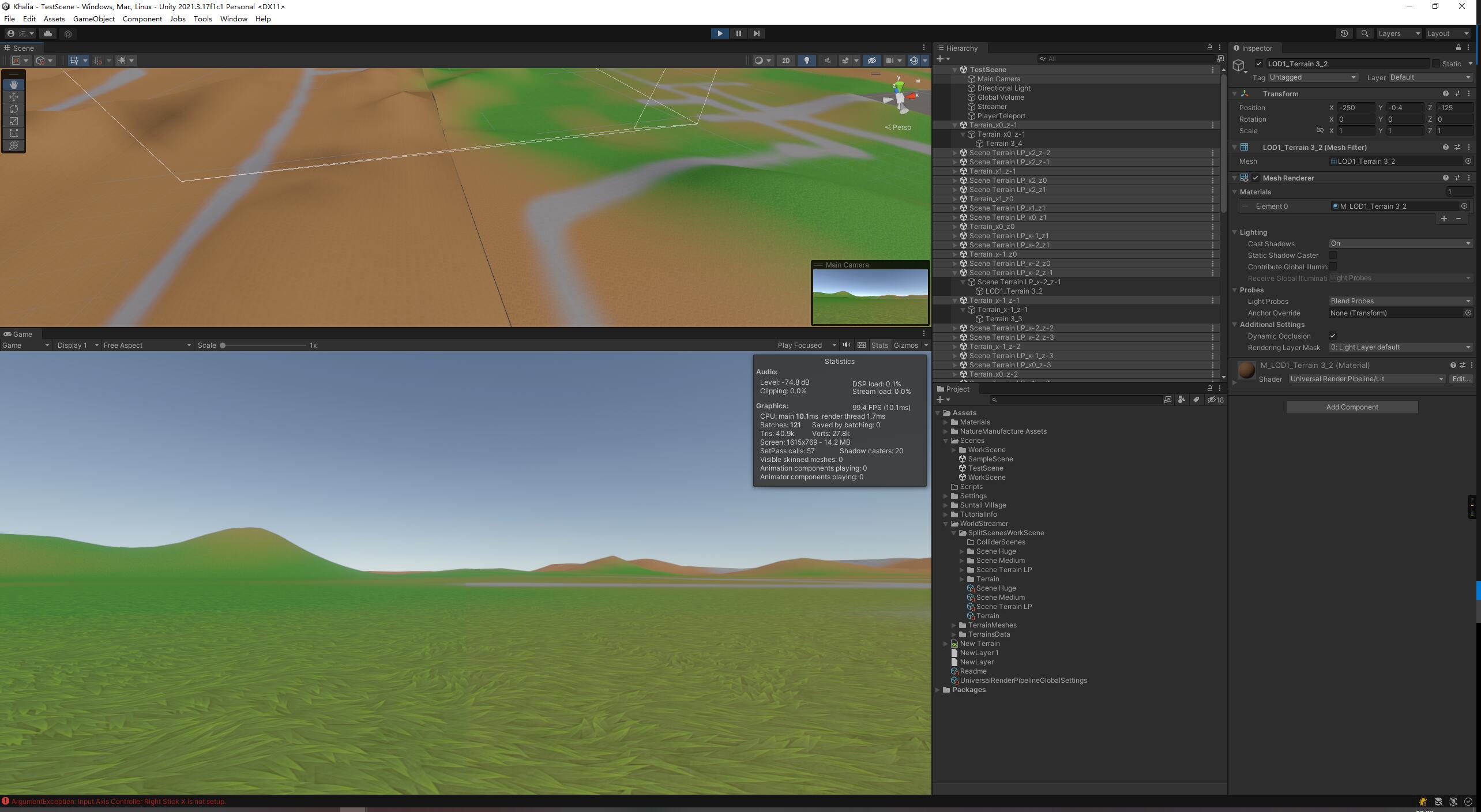Enable the Static Shadow Caster checkbox
The image size is (1481, 812).
click(x=1333, y=255)
